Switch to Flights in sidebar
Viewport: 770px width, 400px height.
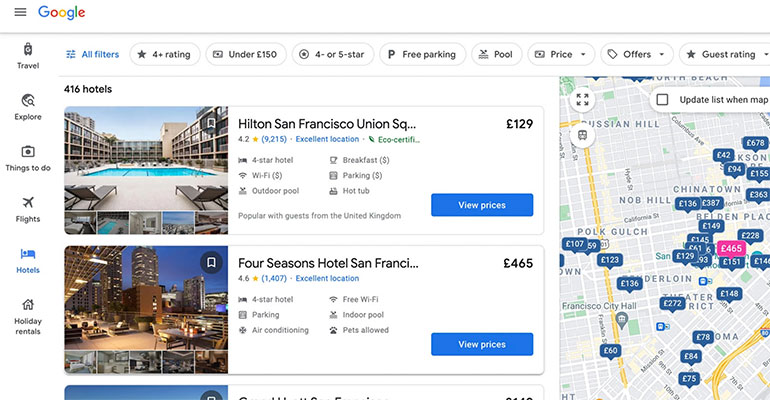point(28,209)
